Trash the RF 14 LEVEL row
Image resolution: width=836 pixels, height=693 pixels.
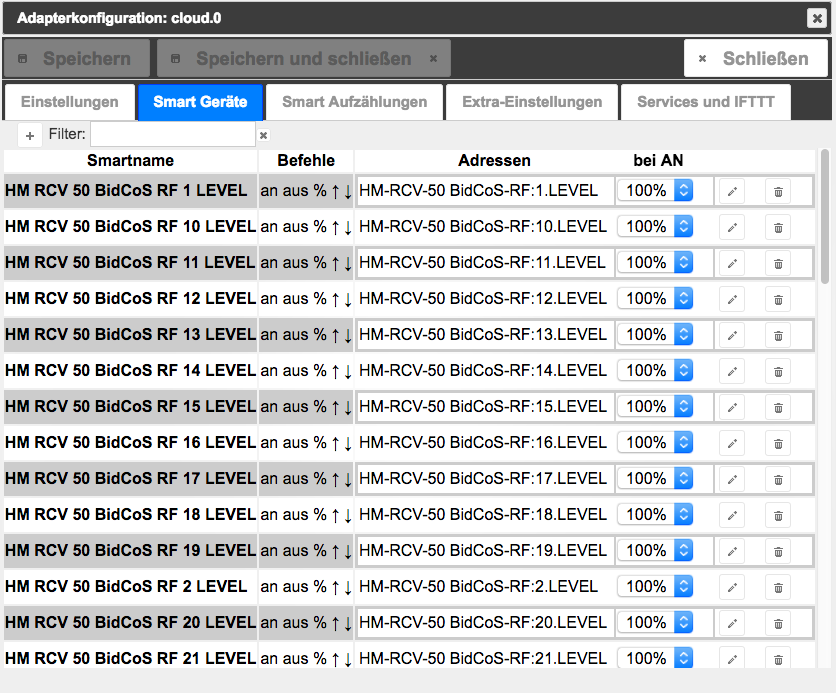778,372
